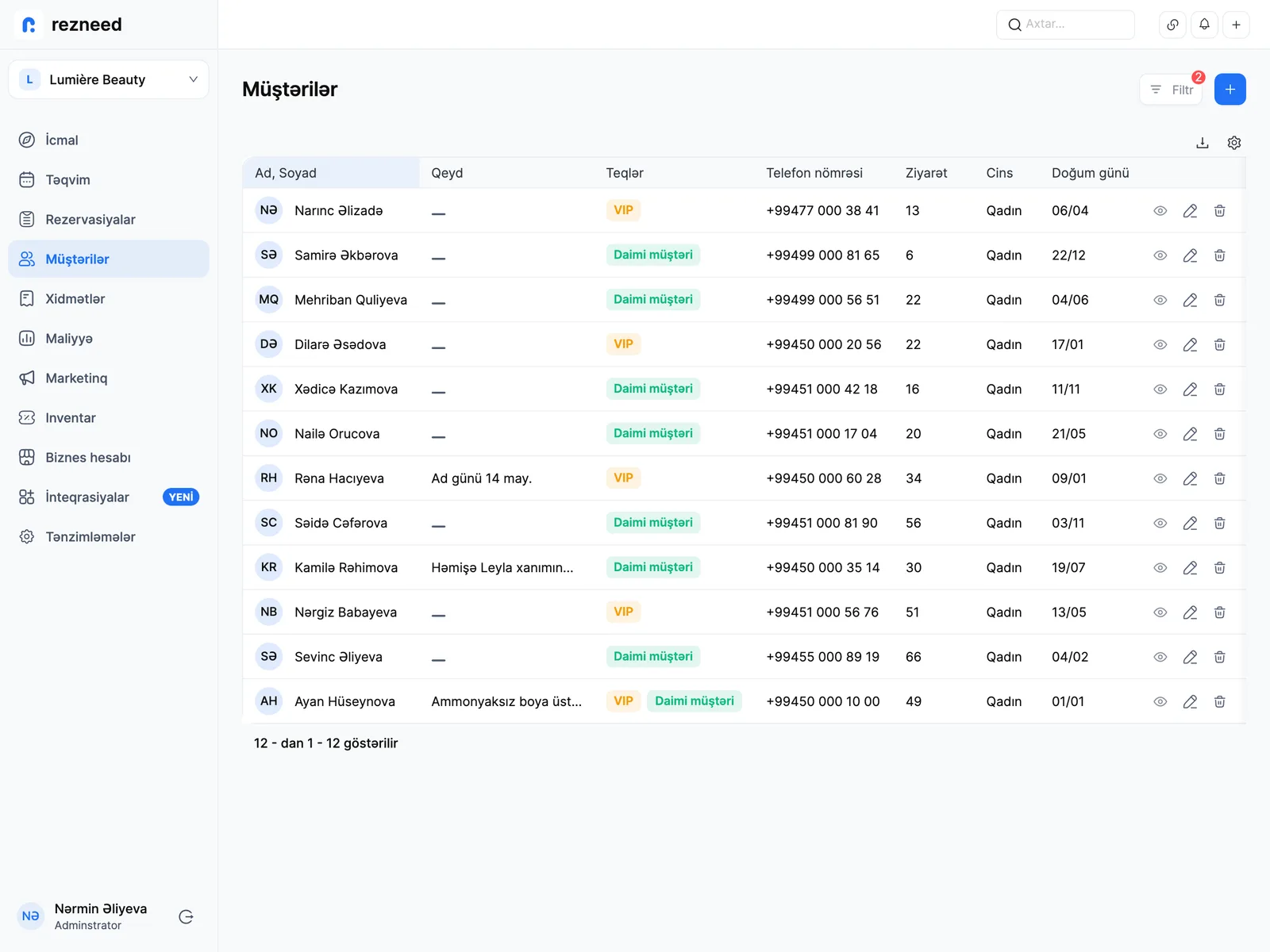Click the Axtar search field
The width and height of the screenshot is (1270, 952).
coord(1065,25)
